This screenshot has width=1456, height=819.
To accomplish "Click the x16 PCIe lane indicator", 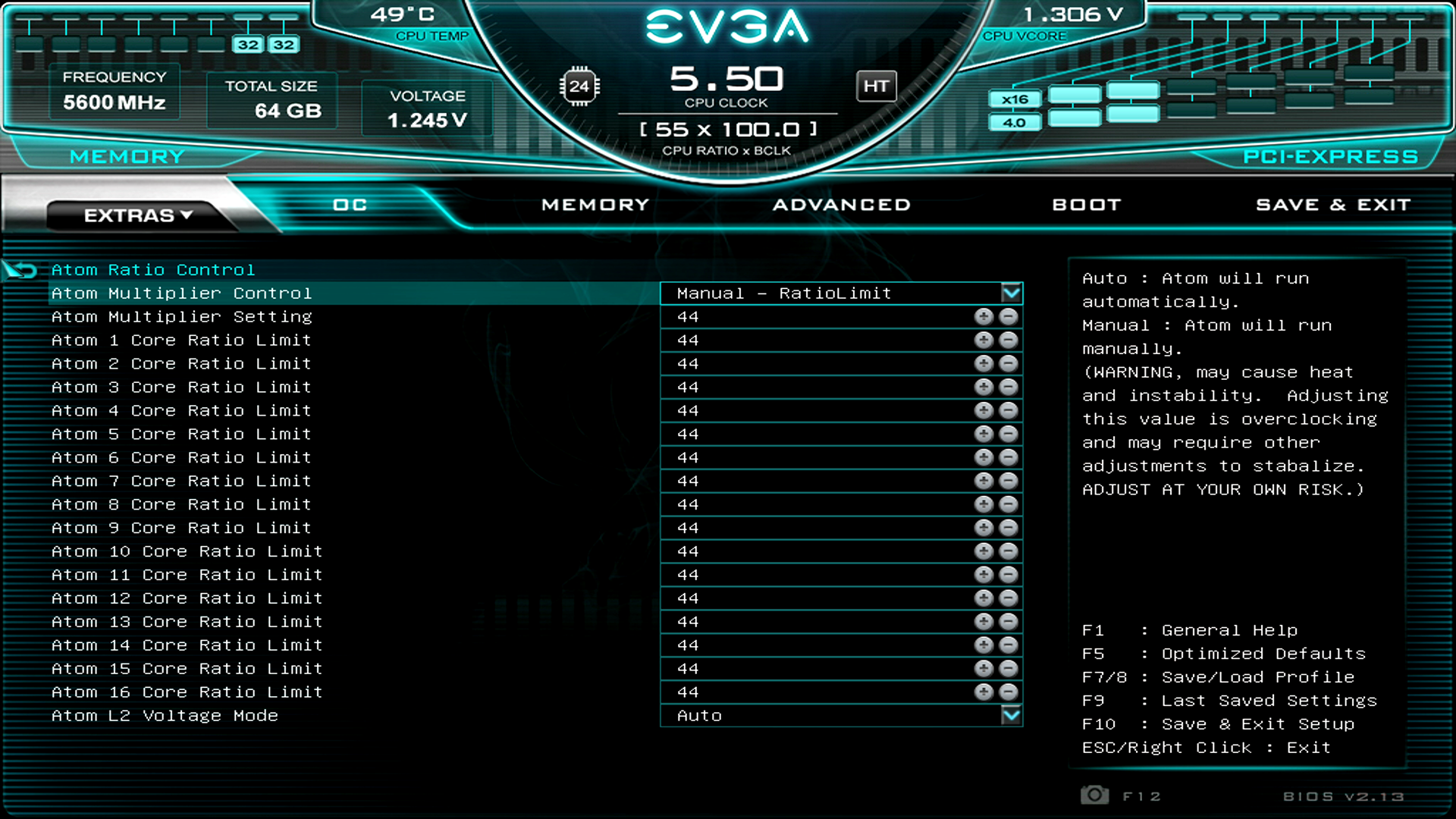I will pyautogui.click(x=1015, y=99).
